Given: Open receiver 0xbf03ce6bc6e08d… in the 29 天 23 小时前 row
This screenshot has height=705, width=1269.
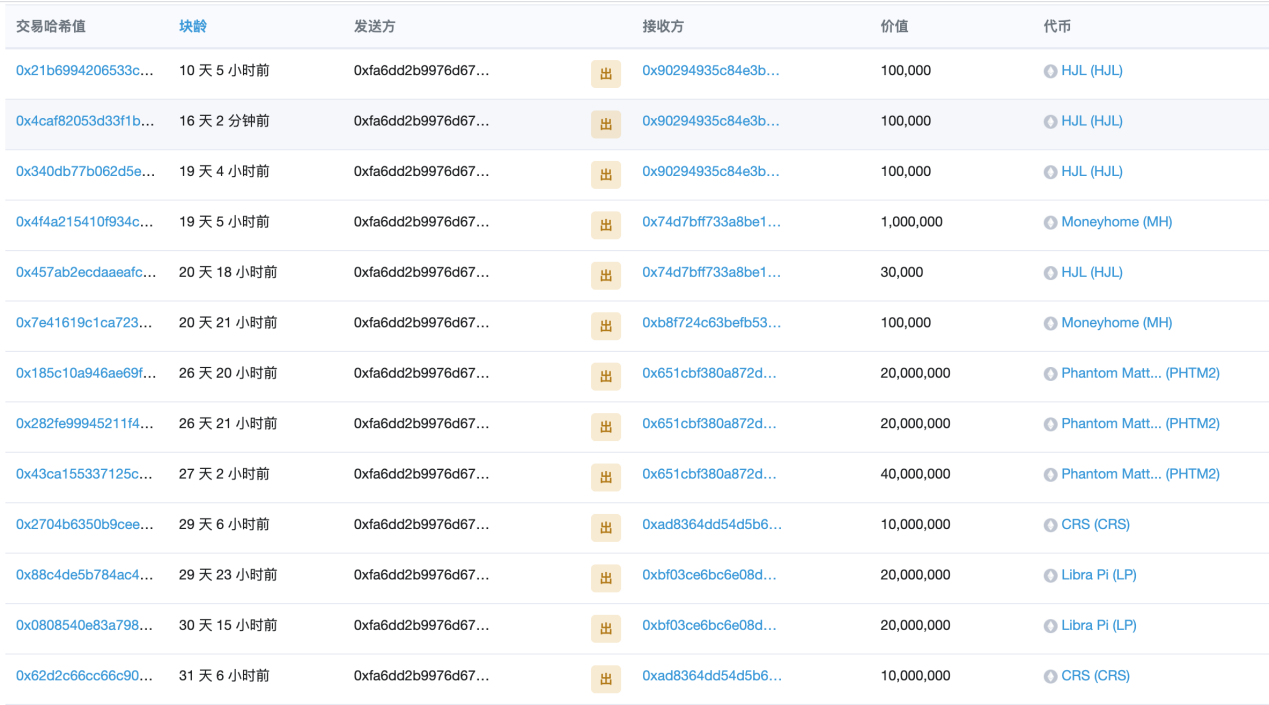Looking at the screenshot, I should [x=709, y=575].
